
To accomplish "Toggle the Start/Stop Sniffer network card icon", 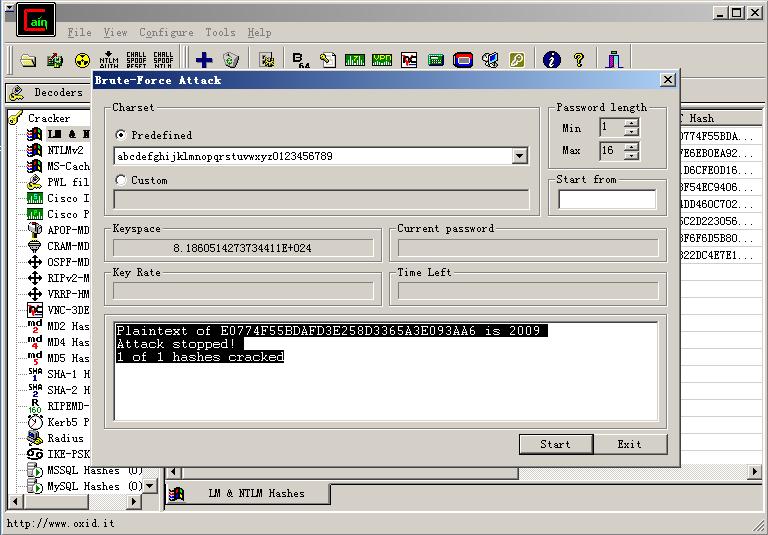I will click(55, 60).
